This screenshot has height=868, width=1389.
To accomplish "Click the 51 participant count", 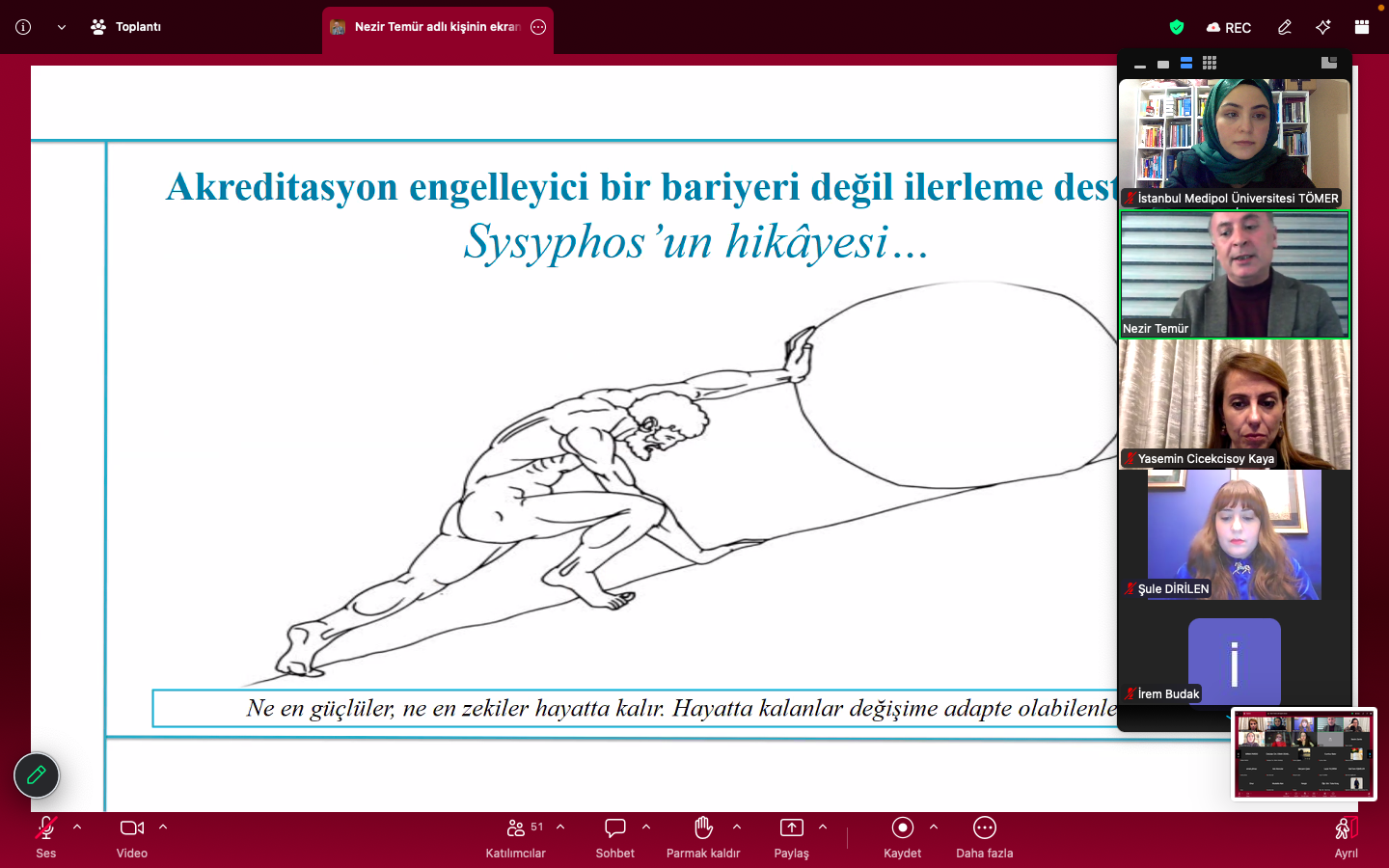I will tap(537, 827).
